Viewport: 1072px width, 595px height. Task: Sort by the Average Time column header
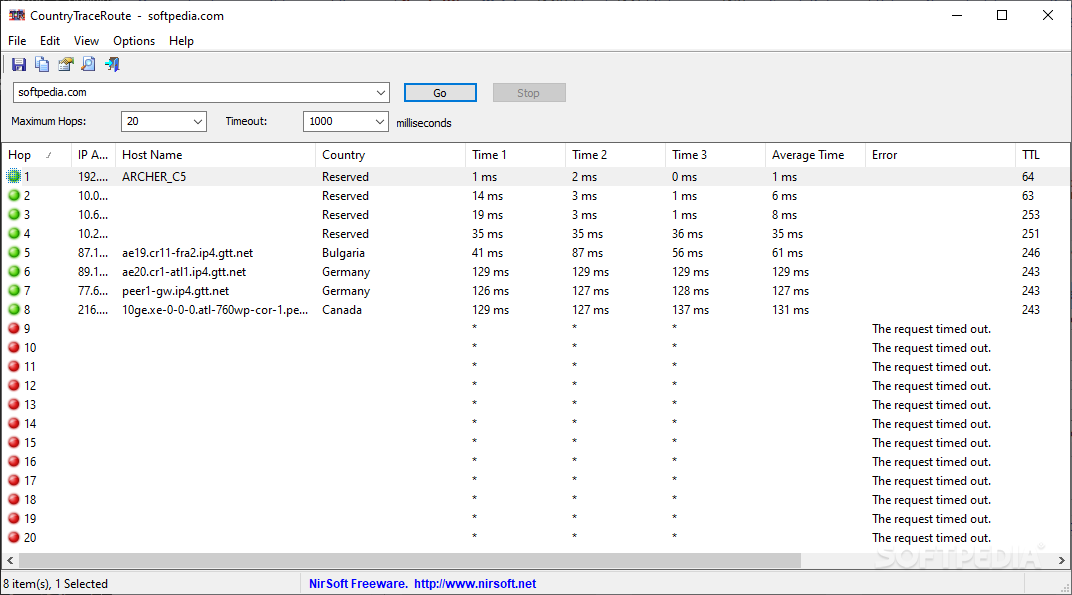pos(815,155)
